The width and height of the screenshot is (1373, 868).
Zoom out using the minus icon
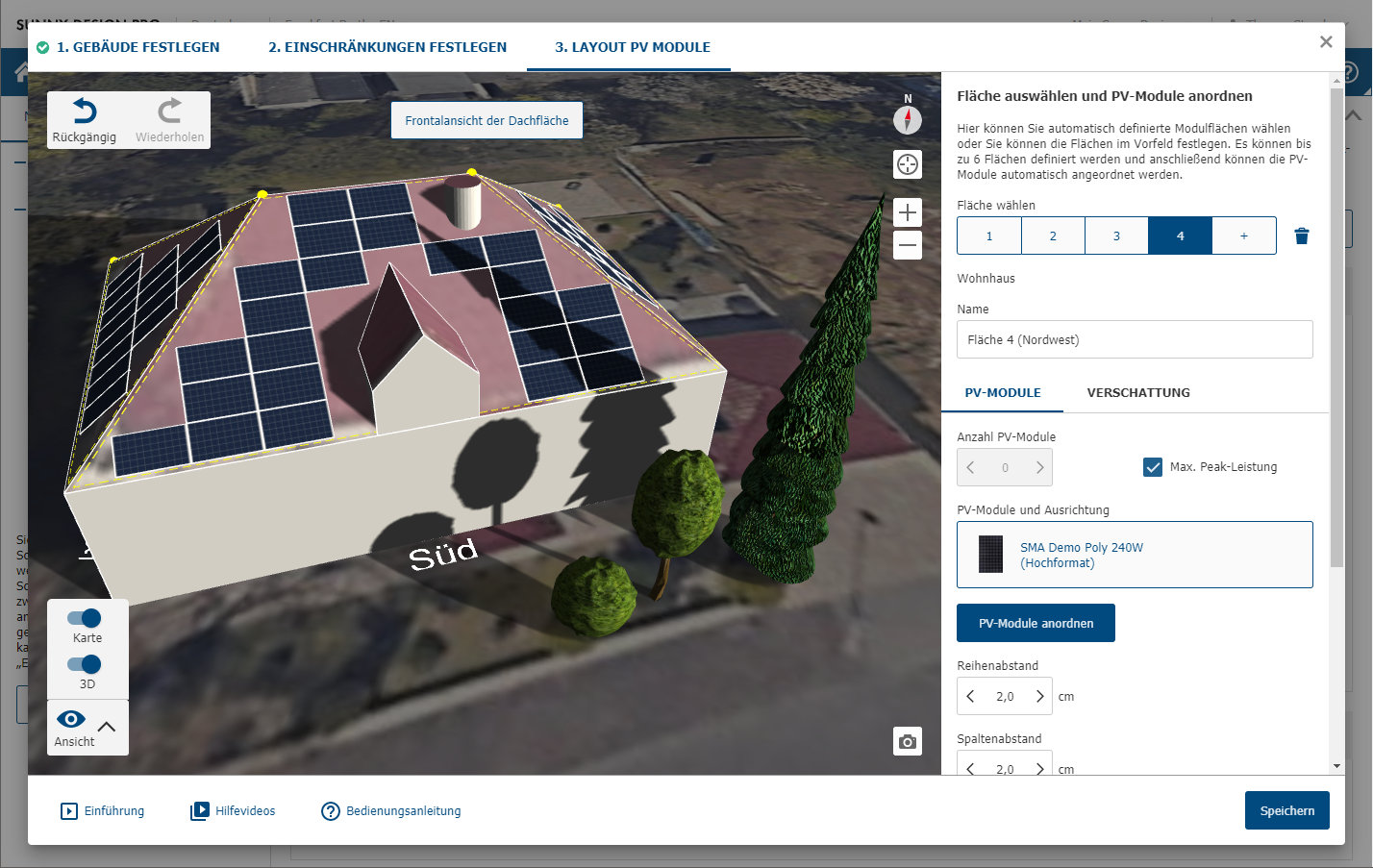(x=907, y=245)
